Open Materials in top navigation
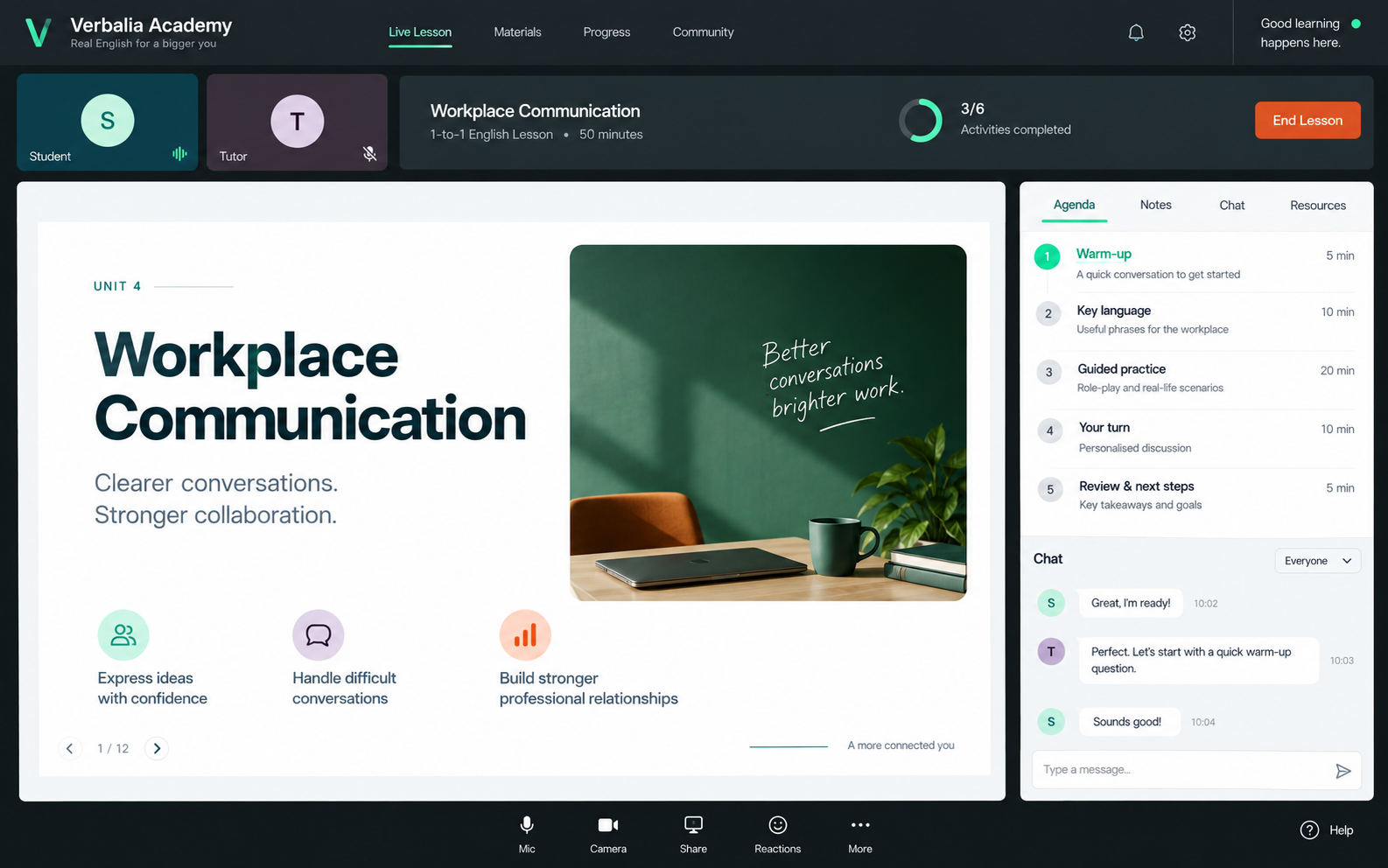 (x=517, y=32)
